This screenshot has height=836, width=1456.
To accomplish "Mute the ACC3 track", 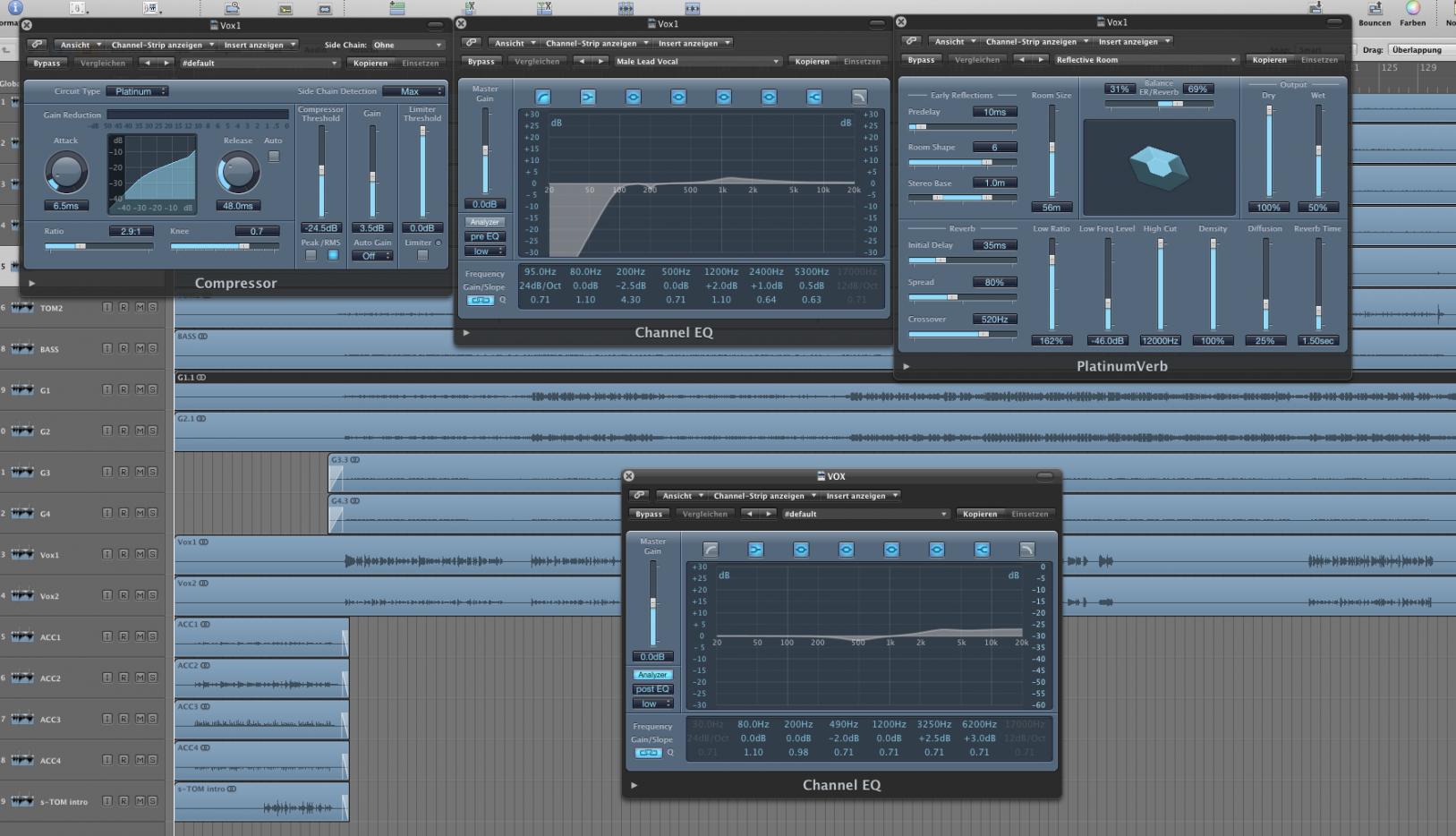I will click(x=140, y=719).
